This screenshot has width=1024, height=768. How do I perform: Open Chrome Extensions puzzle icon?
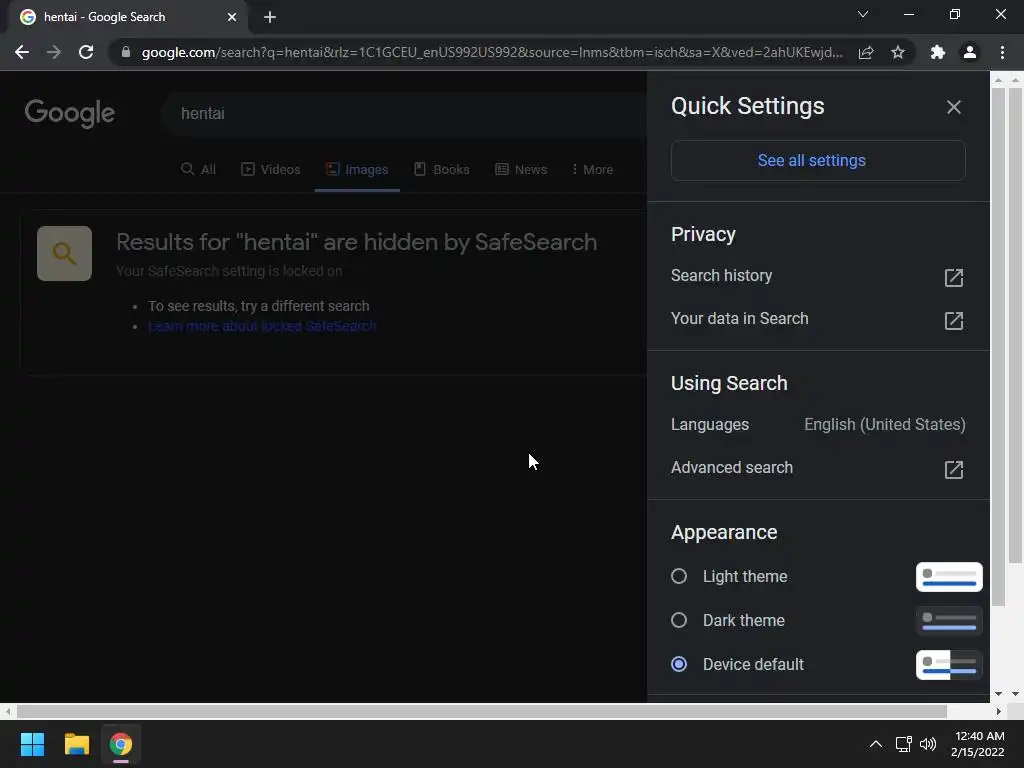[938, 52]
